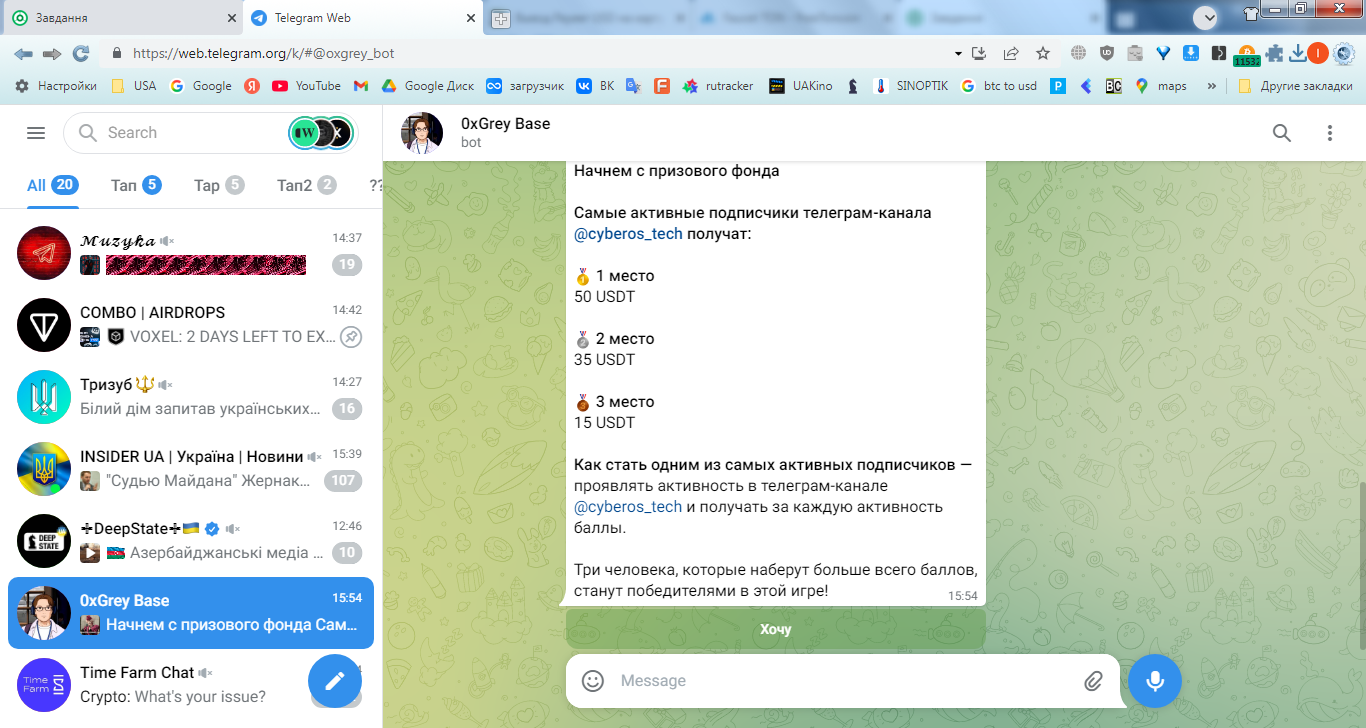Image resolution: width=1366 pixels, height=728 pixels.
Task: Click the Message input field
Action: [x=845, y=681]
